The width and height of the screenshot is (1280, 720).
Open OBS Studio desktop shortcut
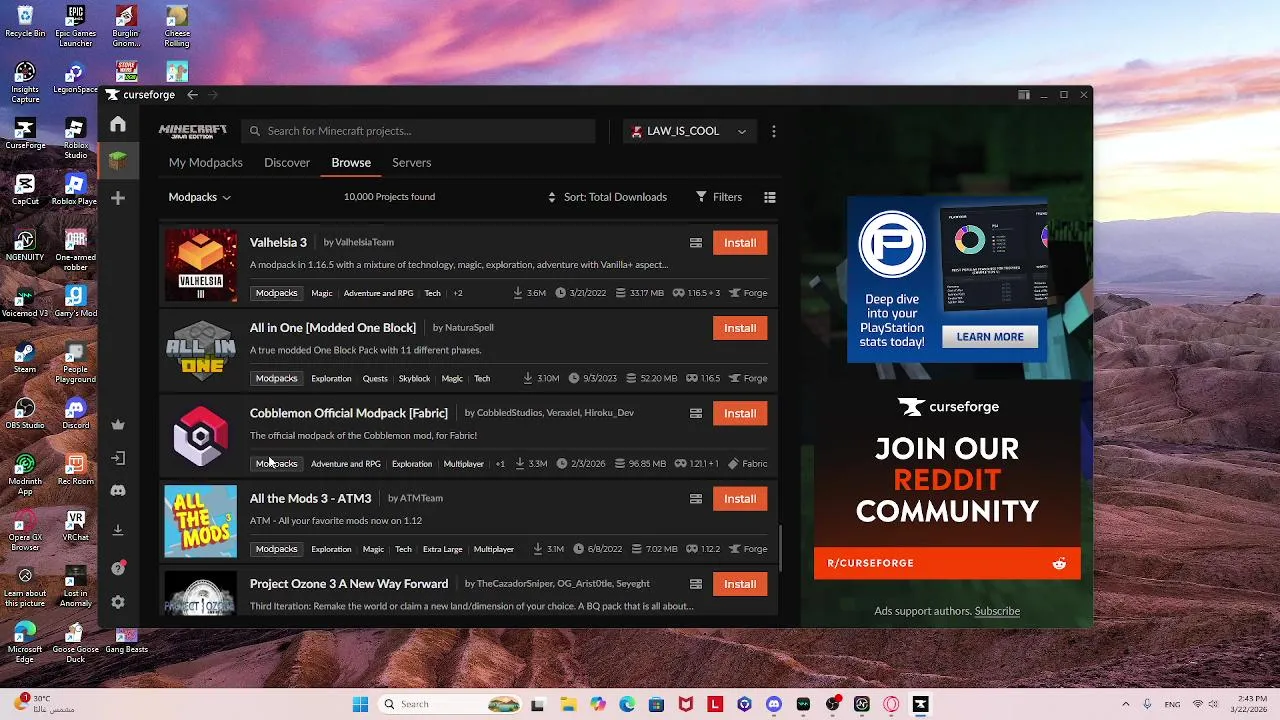point(25,412)
